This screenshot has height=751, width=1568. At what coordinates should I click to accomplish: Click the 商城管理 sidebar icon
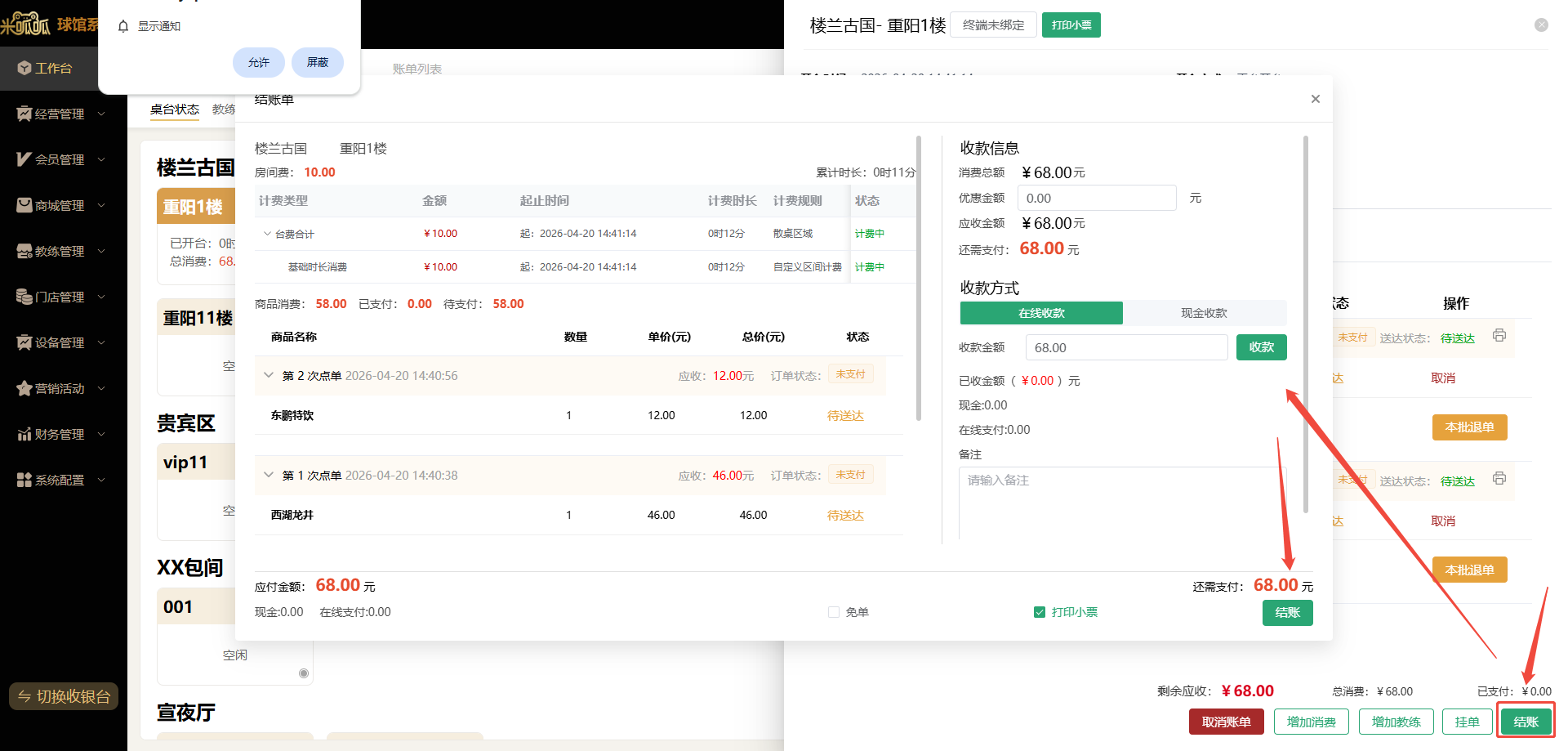coord(24,205)
